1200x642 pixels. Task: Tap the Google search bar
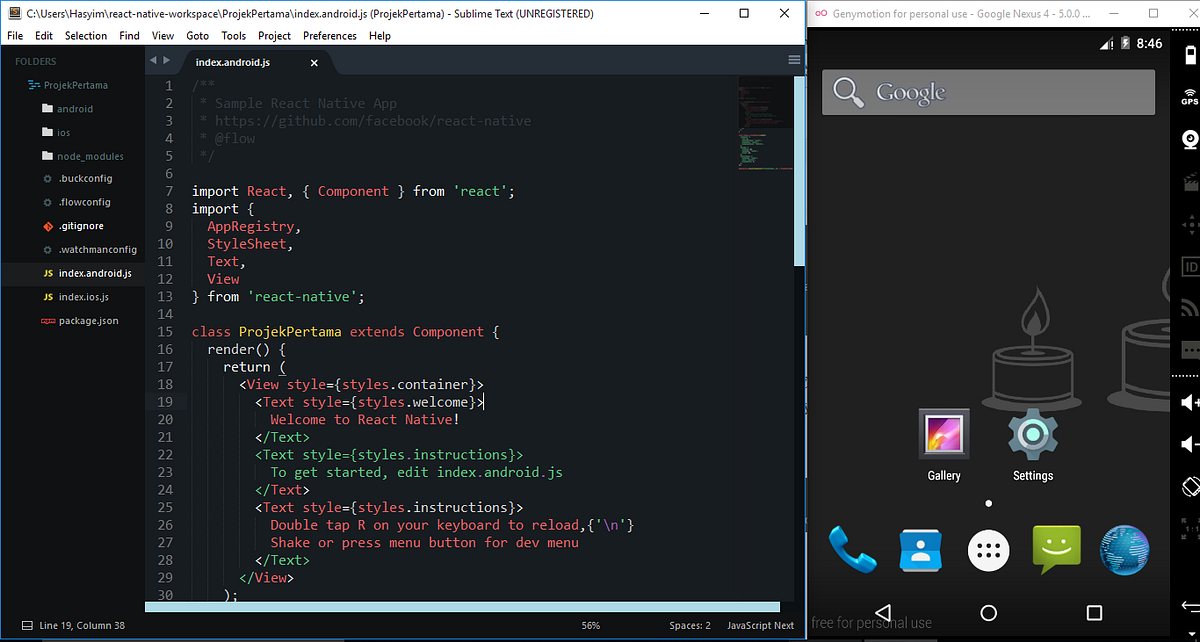988,92
